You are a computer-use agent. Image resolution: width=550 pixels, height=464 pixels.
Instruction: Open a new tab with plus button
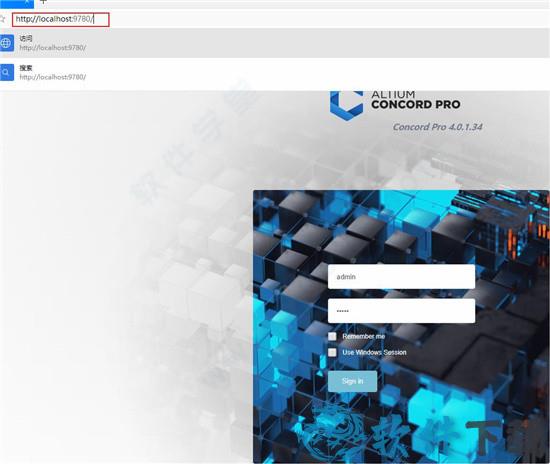(43, 2)
